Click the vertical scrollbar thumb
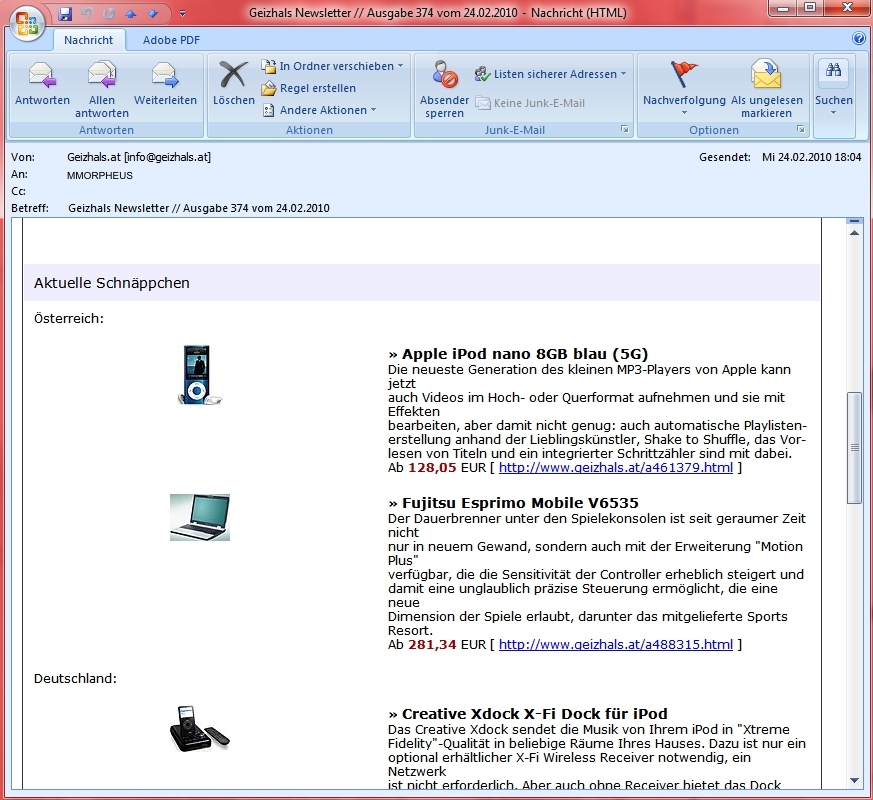This screenshot has width=873, height=800. coord(854,448)
